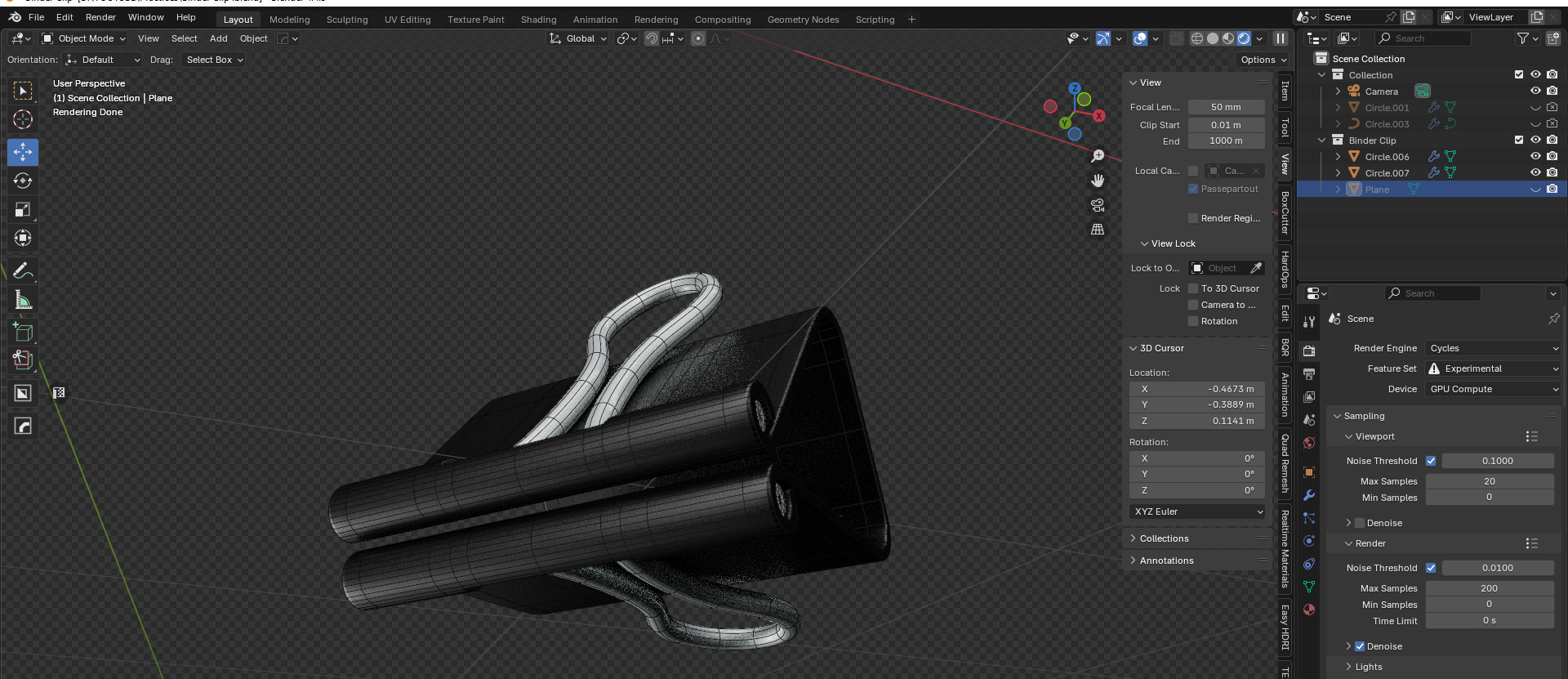
Task: Select the Transform tool
Action: [23, 238]
